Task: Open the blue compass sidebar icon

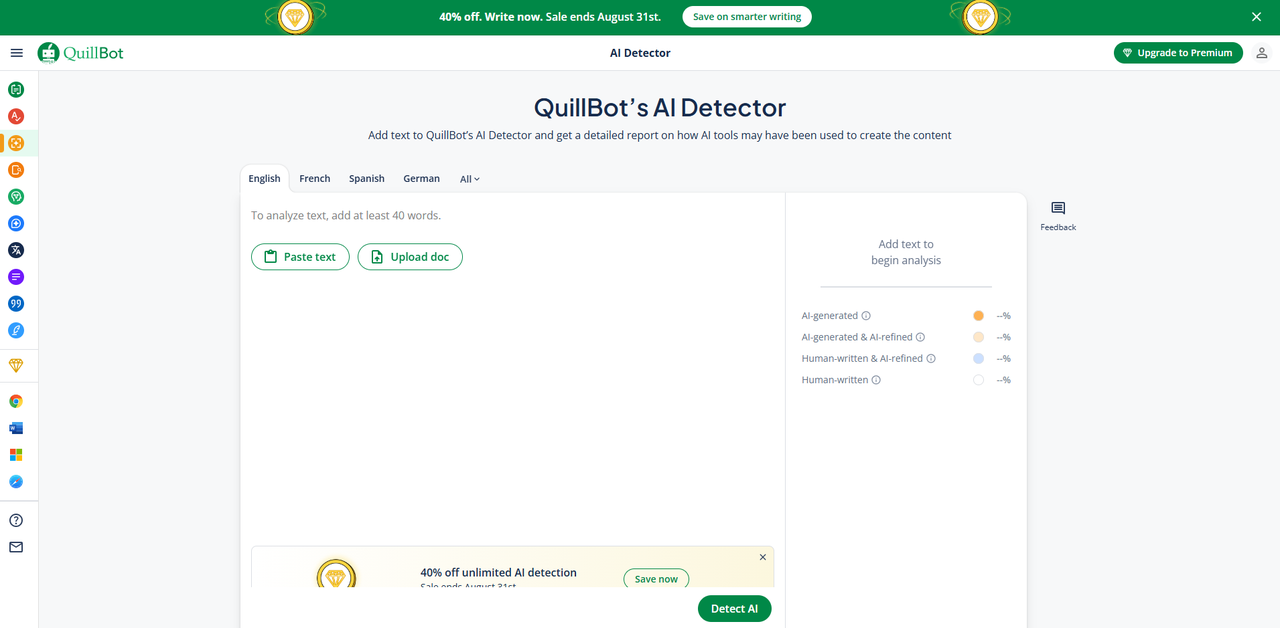Action: [x=16, y=482]
